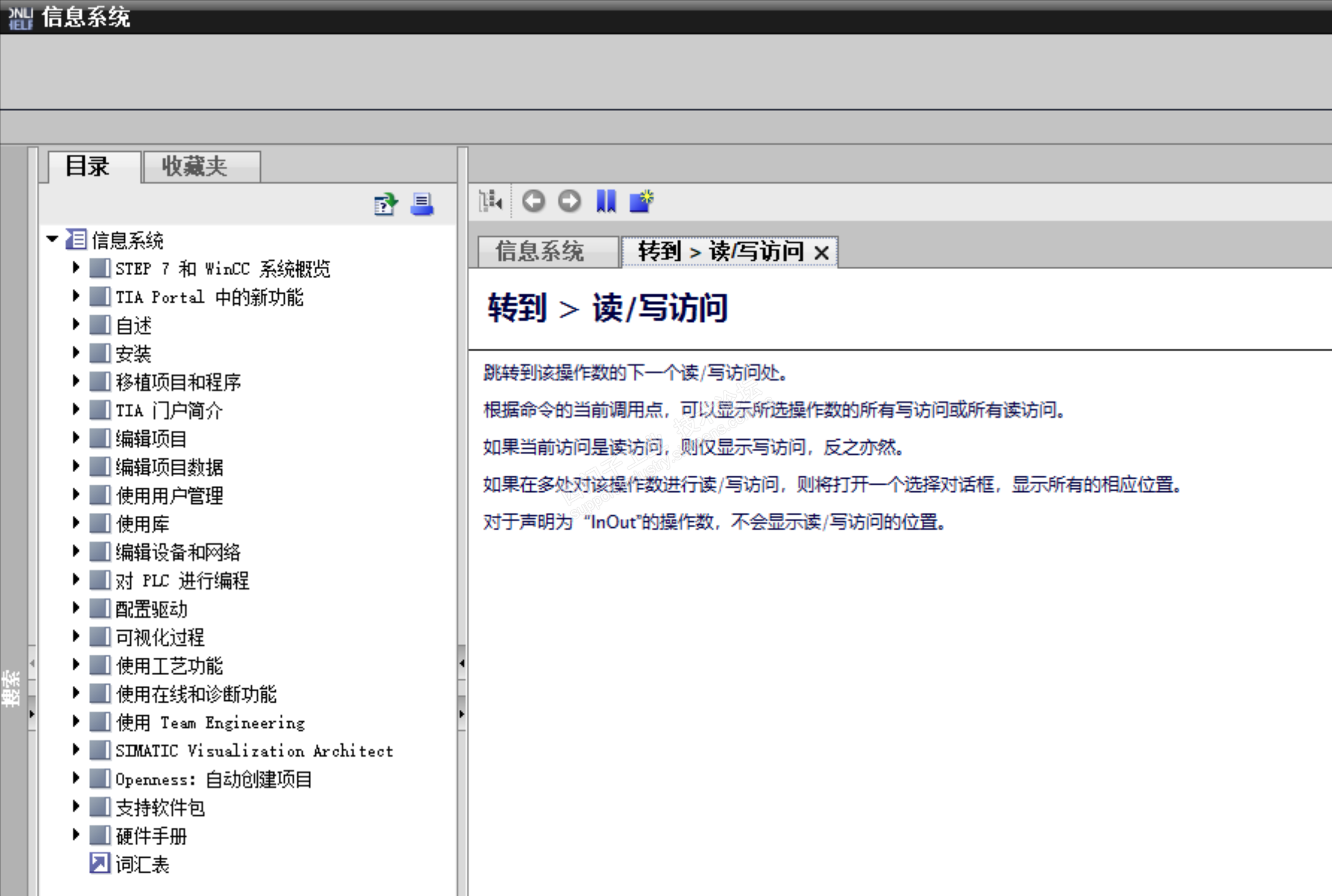The image size is (1332, 896).
Task: Open the 硬件手册 tree entry
Action: click(151, 835)
